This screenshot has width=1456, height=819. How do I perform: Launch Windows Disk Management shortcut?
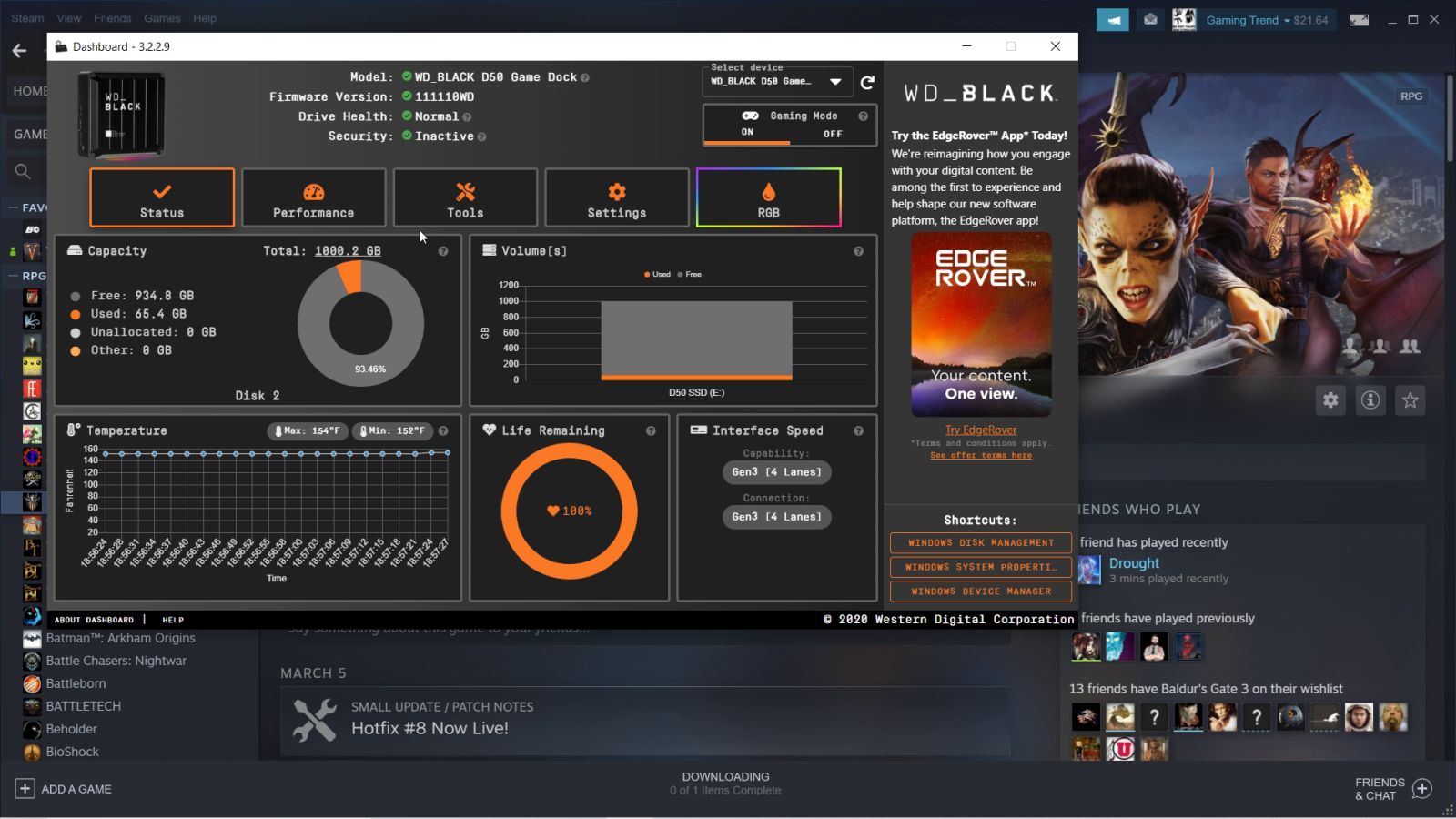[x=981, y=543]
